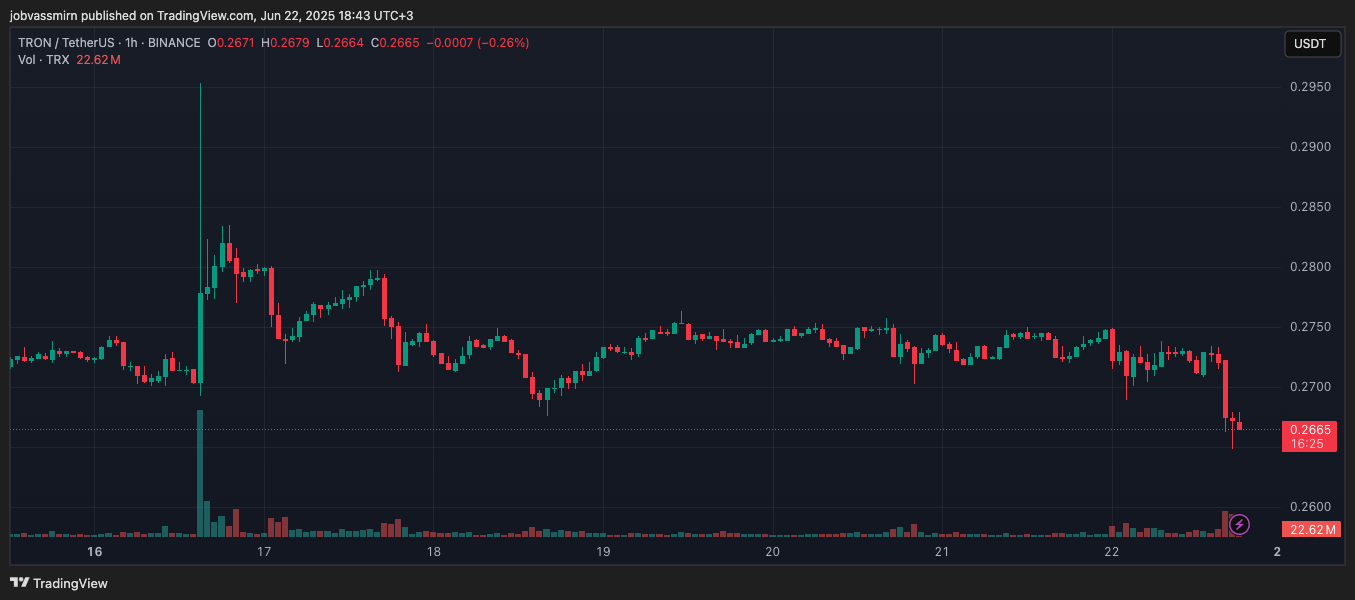This screenshot has height=600, width=1355.
Task: Click the 16:25 candle countdown timer
Action: pos(1309,443)
